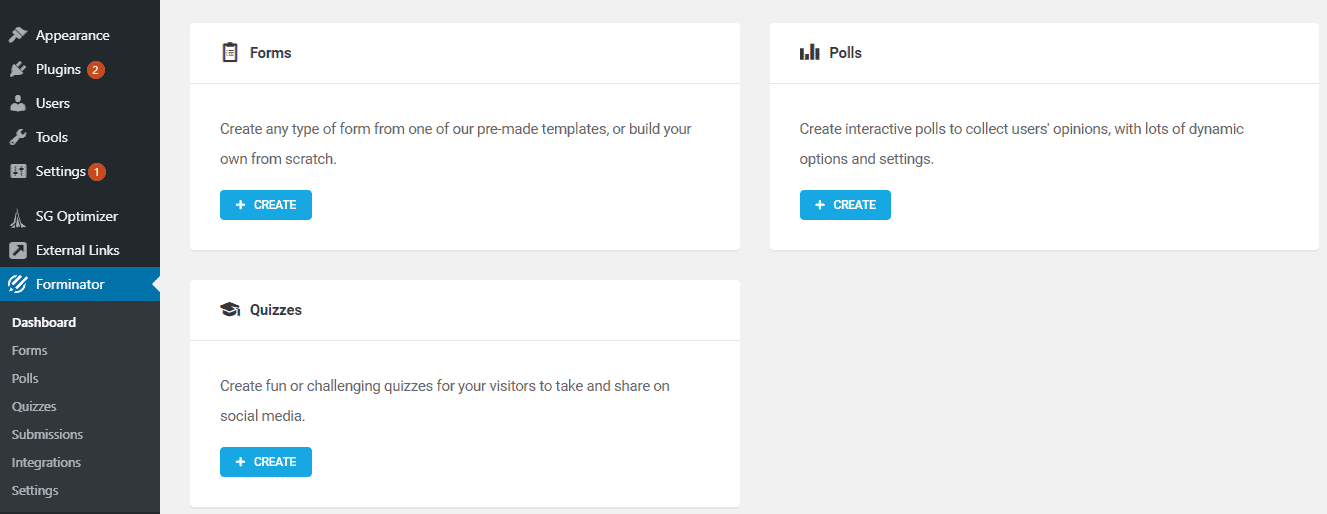This screenshot has height=514, width=1327.
Task: Go to Forminator Polls submenu page
Action: [x=25, y=378]
